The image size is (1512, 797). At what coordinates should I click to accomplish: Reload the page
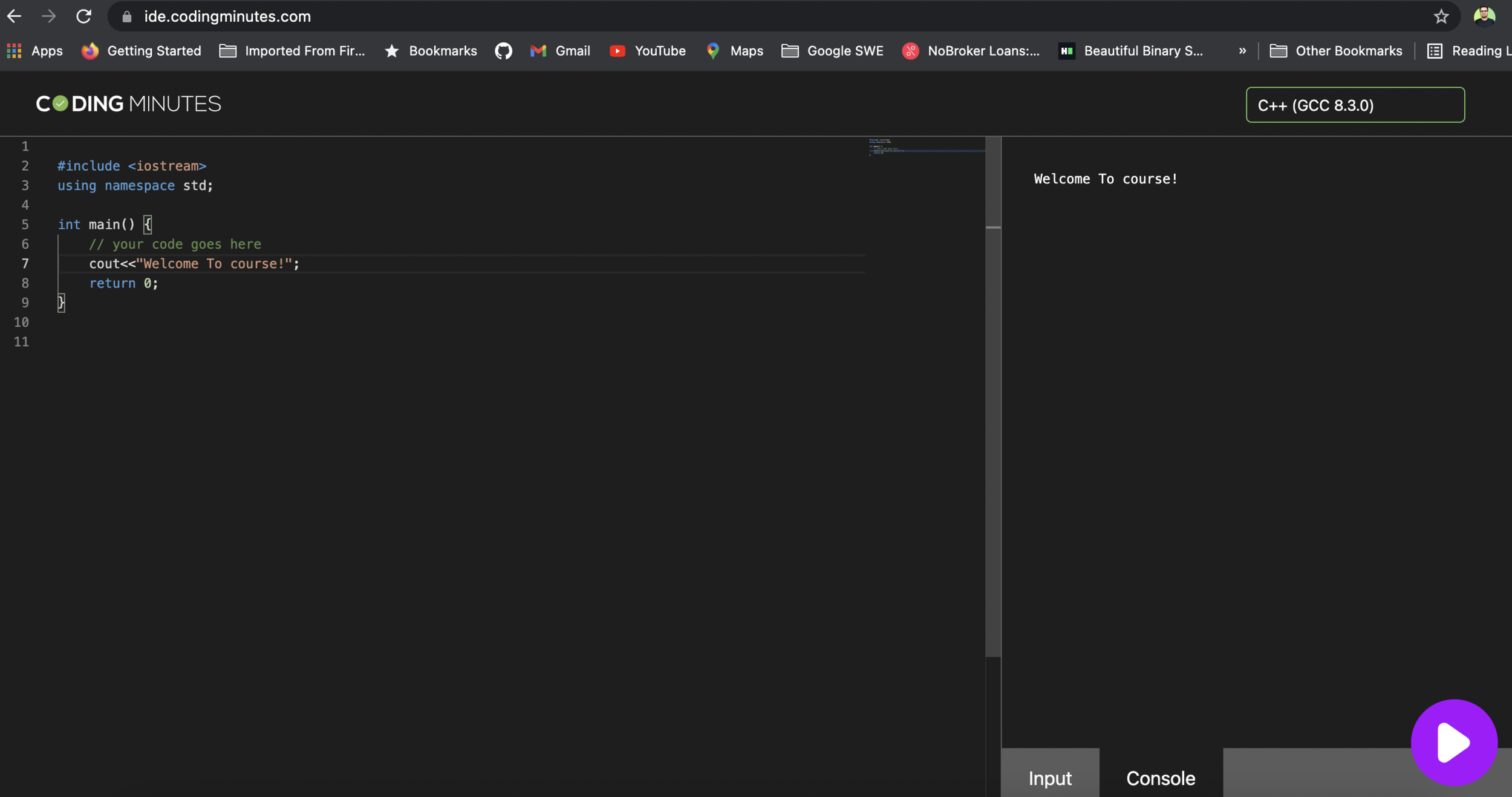click(83, 16)
